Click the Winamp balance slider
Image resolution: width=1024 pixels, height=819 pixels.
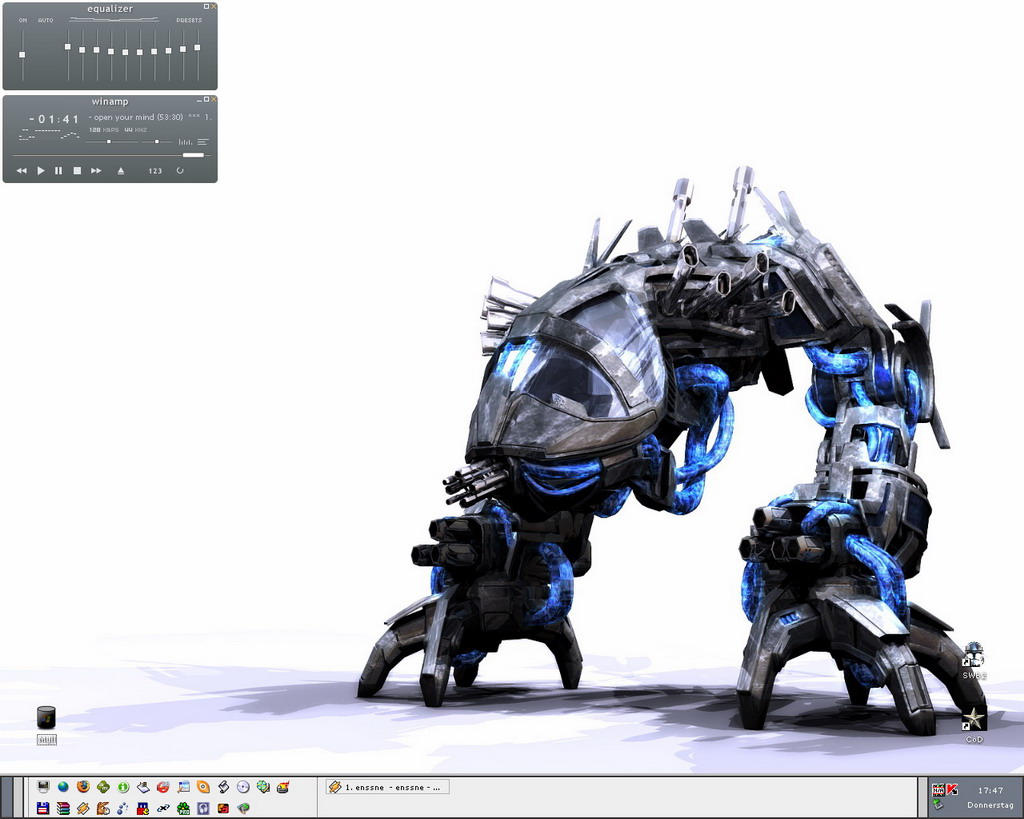[157, 141]
